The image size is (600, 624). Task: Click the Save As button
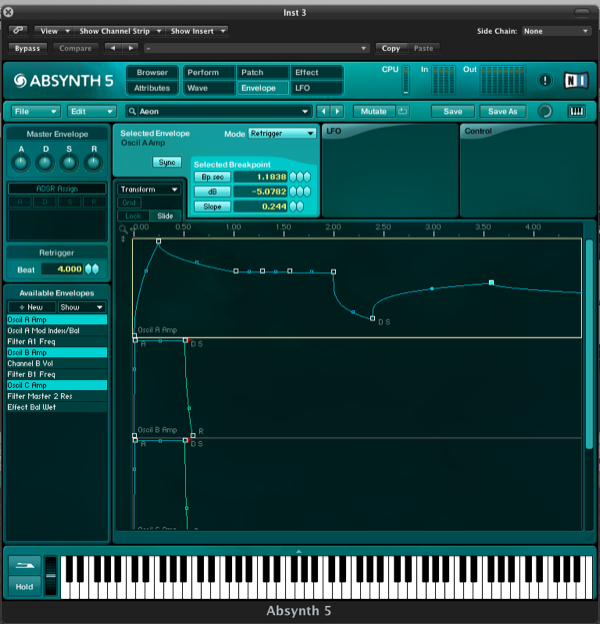point(503,111)
